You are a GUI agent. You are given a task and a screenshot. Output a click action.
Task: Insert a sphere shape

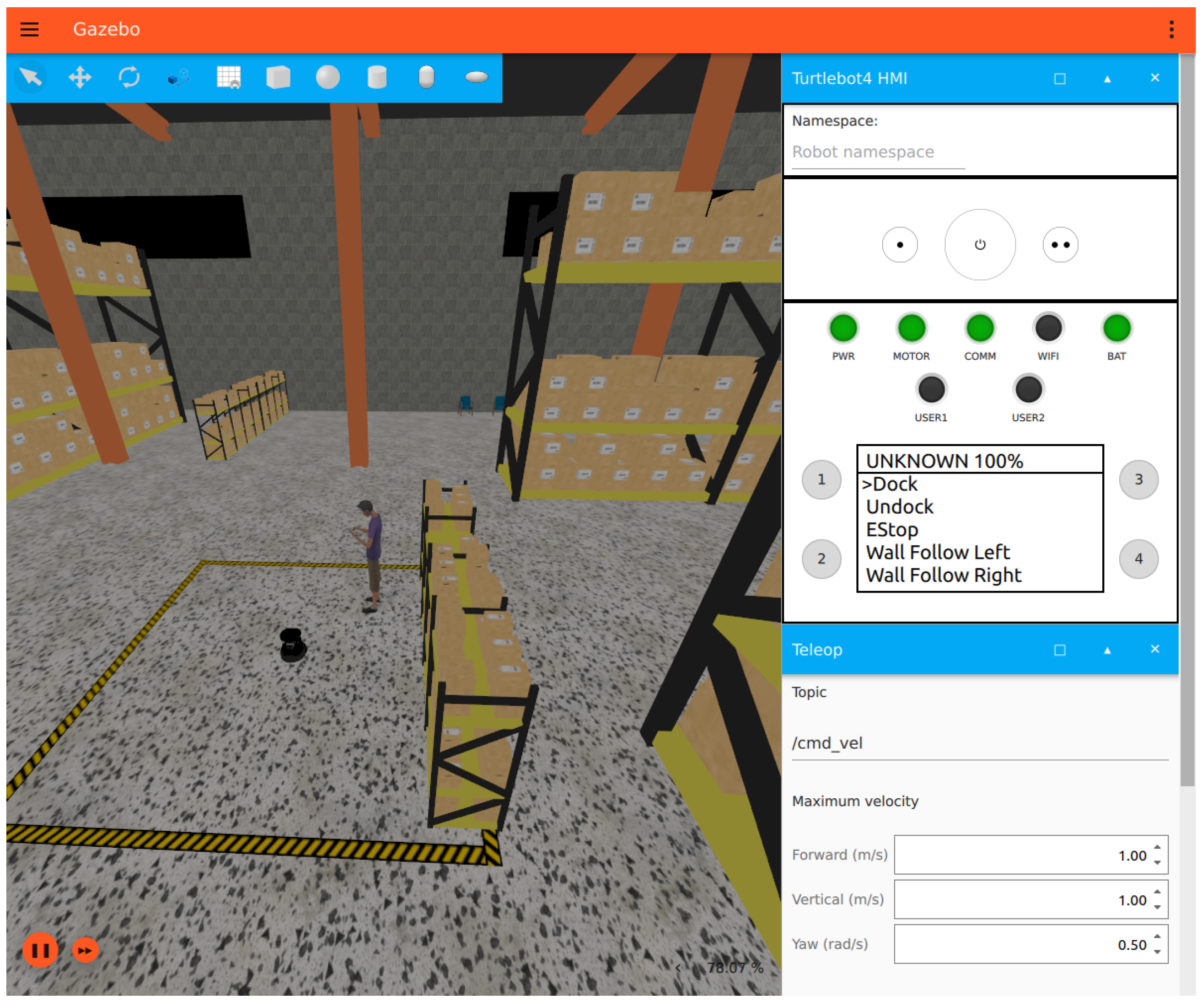pyautogui.click(x=327, y=77)
